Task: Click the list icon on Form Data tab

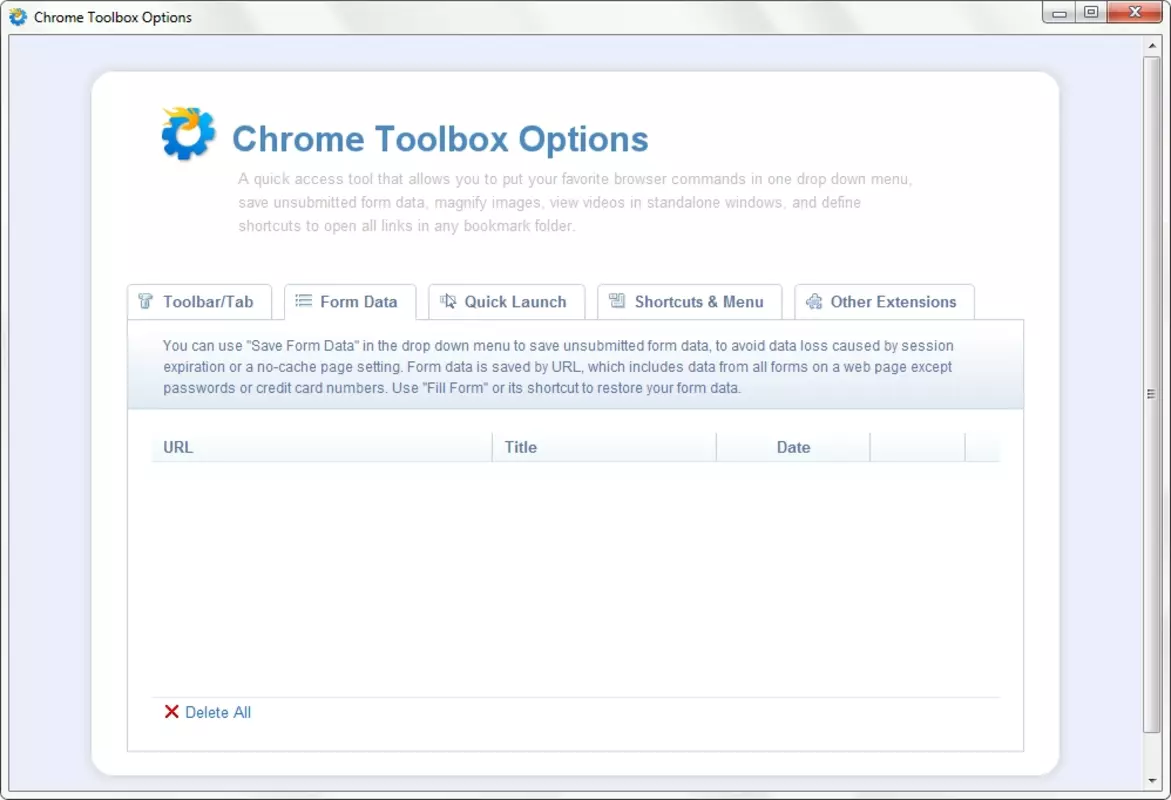Action: click(303, 300)
